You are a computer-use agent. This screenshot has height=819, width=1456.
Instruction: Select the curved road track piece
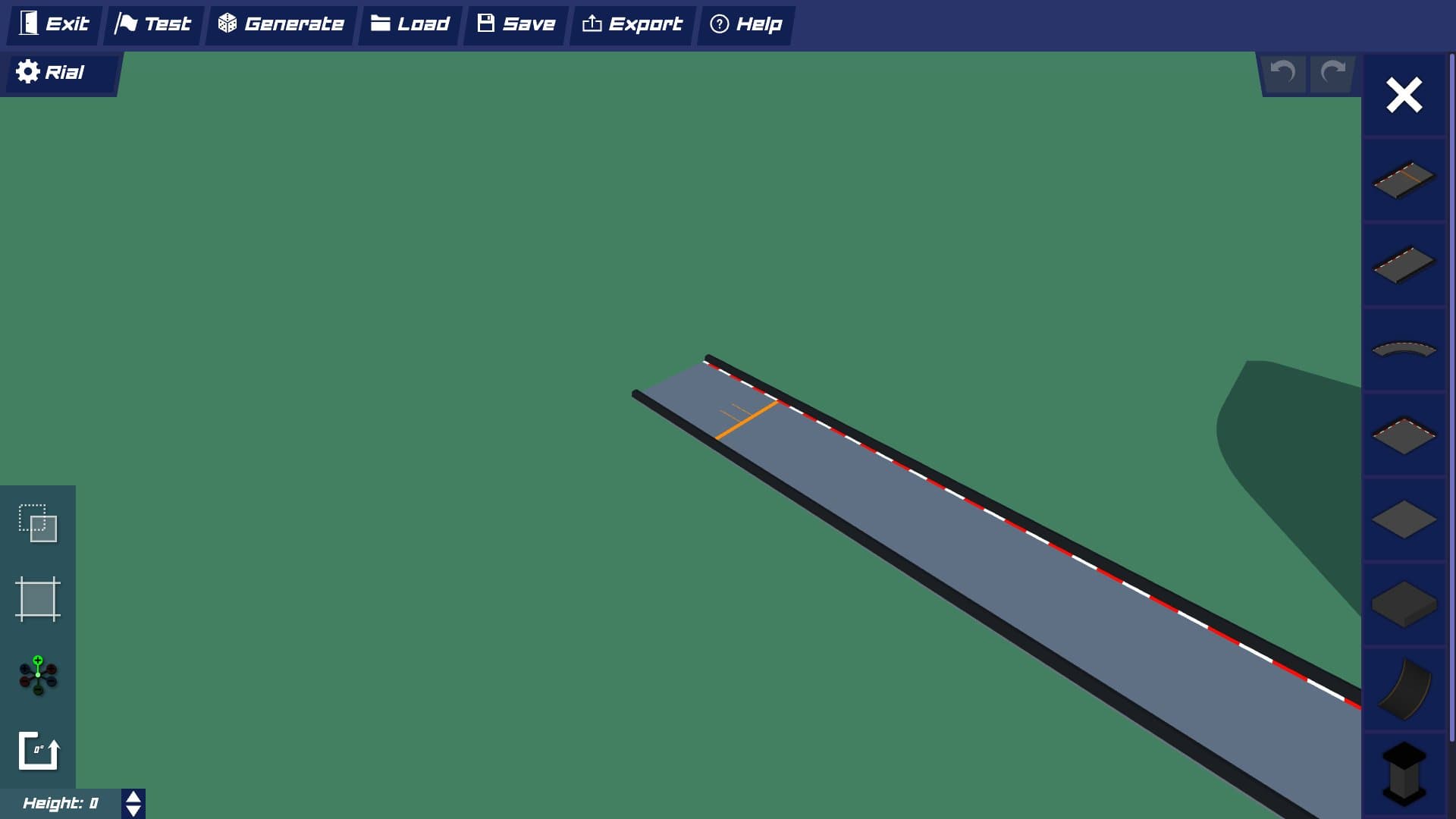(x=1404, y=350)
